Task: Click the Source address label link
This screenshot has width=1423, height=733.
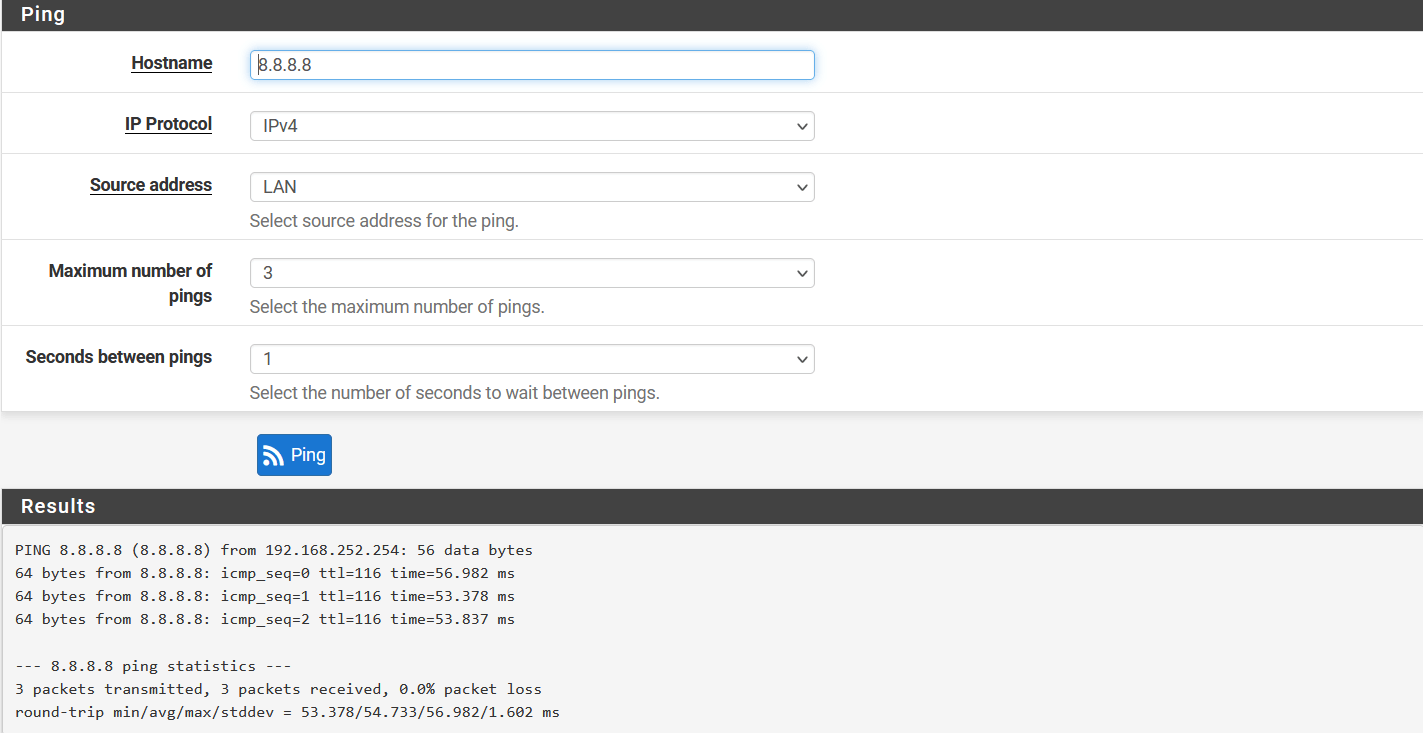Action: [151, 185]
